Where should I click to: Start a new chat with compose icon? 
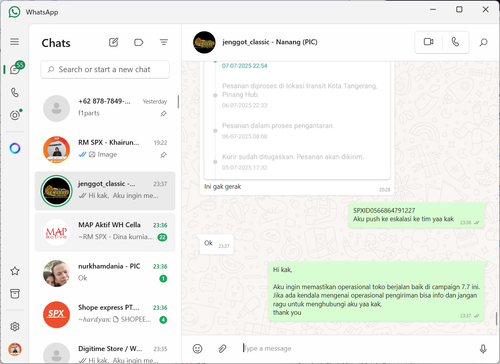tap(114, 42)
